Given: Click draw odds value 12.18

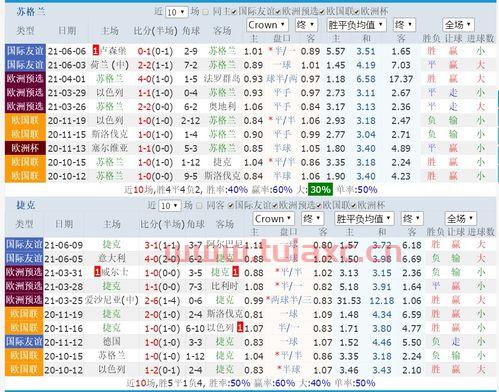Looking at the screenshot, I should (382, 300).
